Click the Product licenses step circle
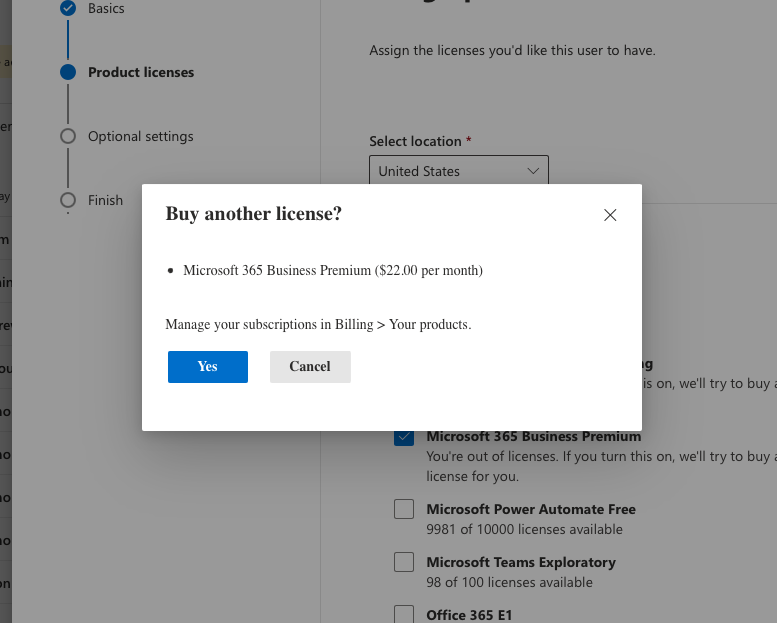This screenshot has width=777, height=623. click(x=68, y=72)
